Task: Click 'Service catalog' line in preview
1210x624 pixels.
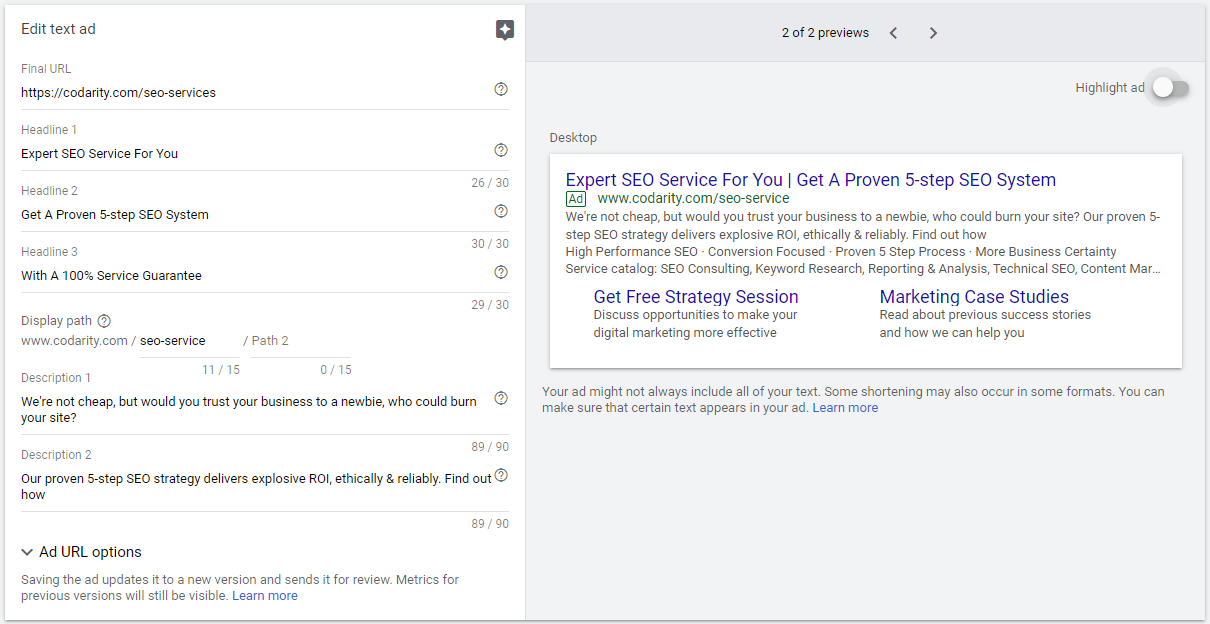Action: coord(863,269)
